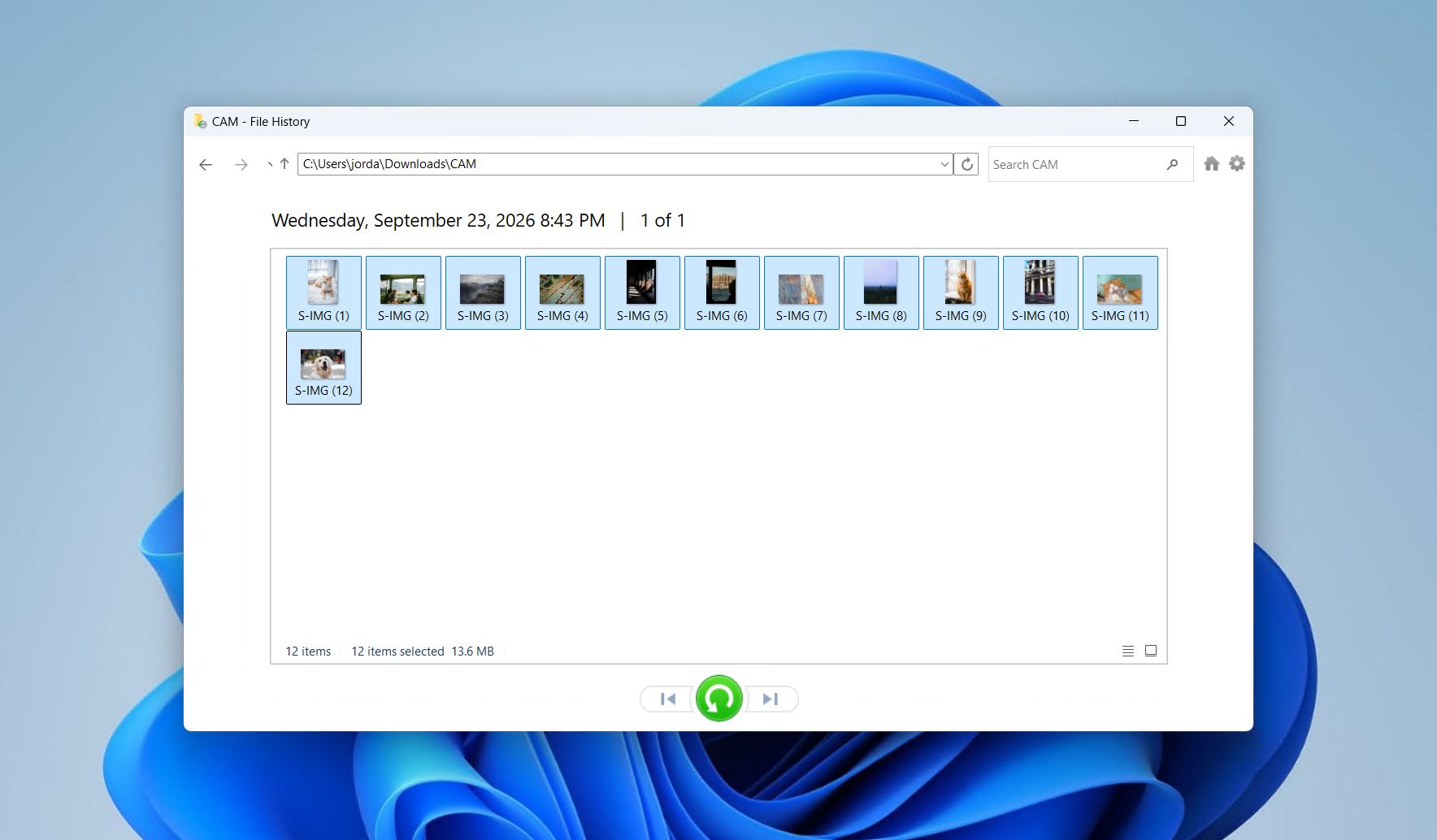Go to next backup version

tap(771, 699)
